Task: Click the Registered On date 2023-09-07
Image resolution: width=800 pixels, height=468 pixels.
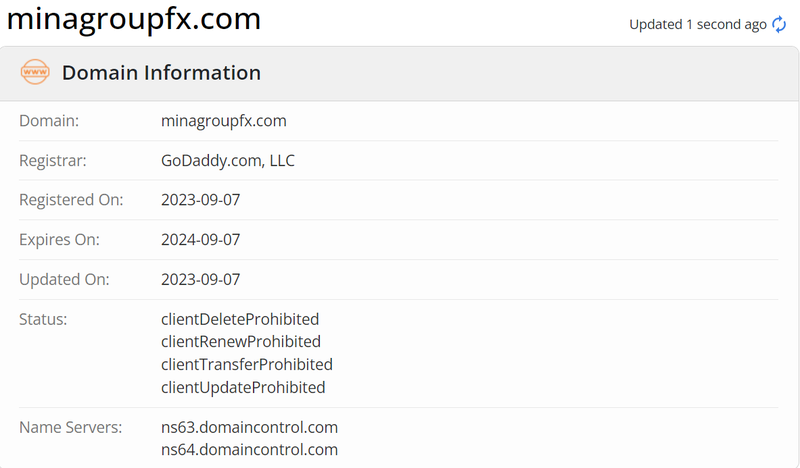Action: [201, 200]
